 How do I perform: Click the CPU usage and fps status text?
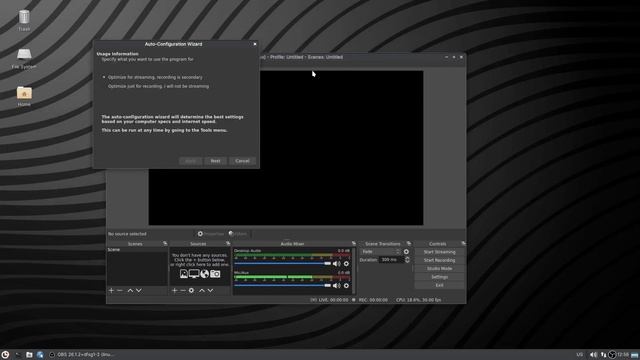(x=418, y=300)
